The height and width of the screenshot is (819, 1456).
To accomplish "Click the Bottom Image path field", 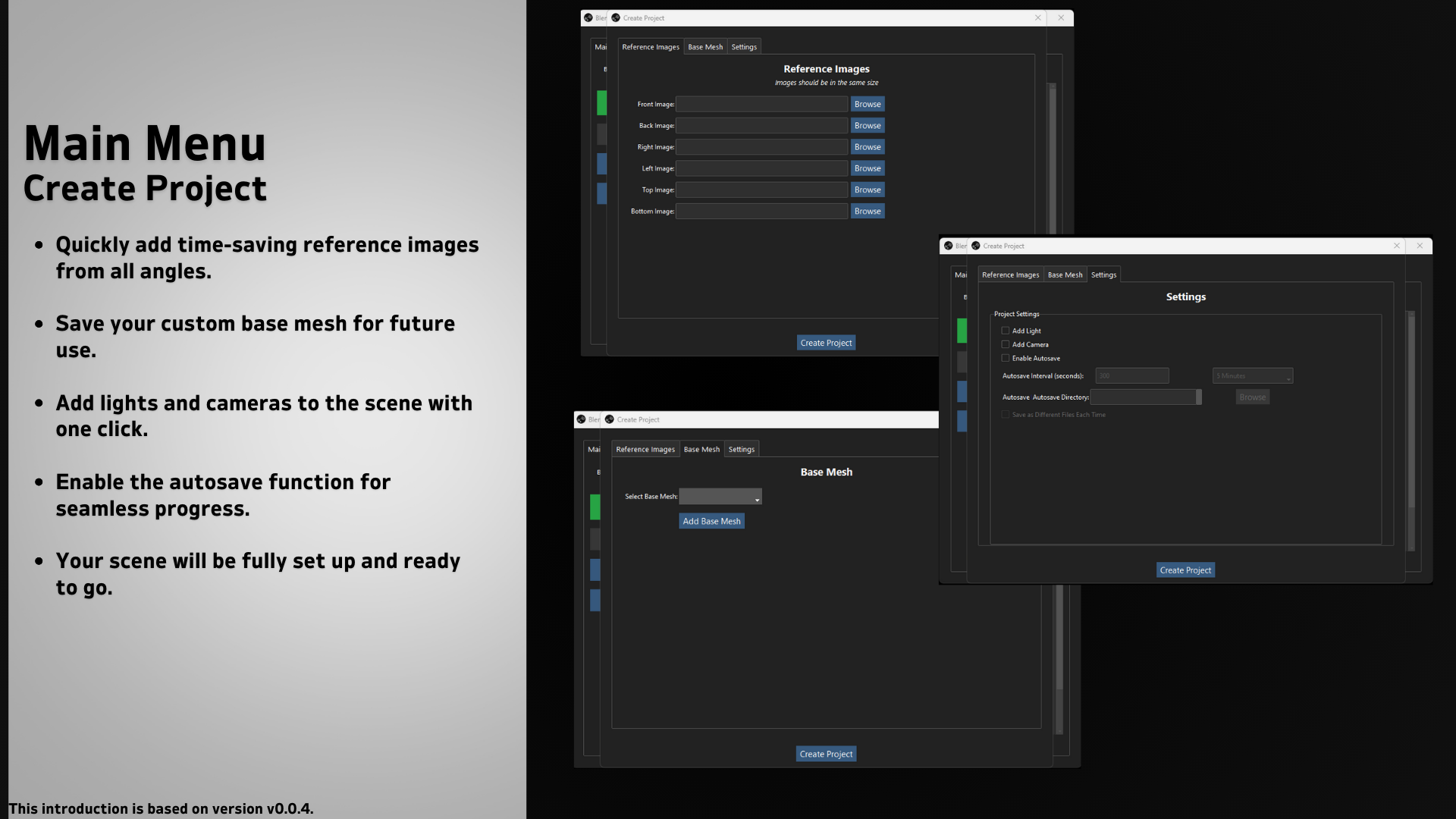I will pos(761,212).
